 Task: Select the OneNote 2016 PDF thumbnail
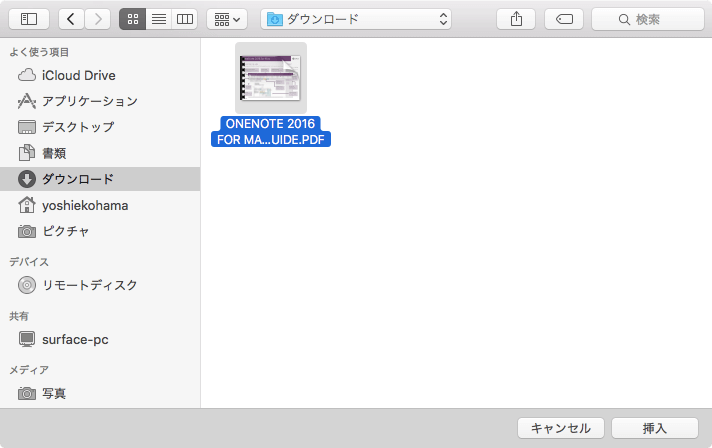coord(271,78)
